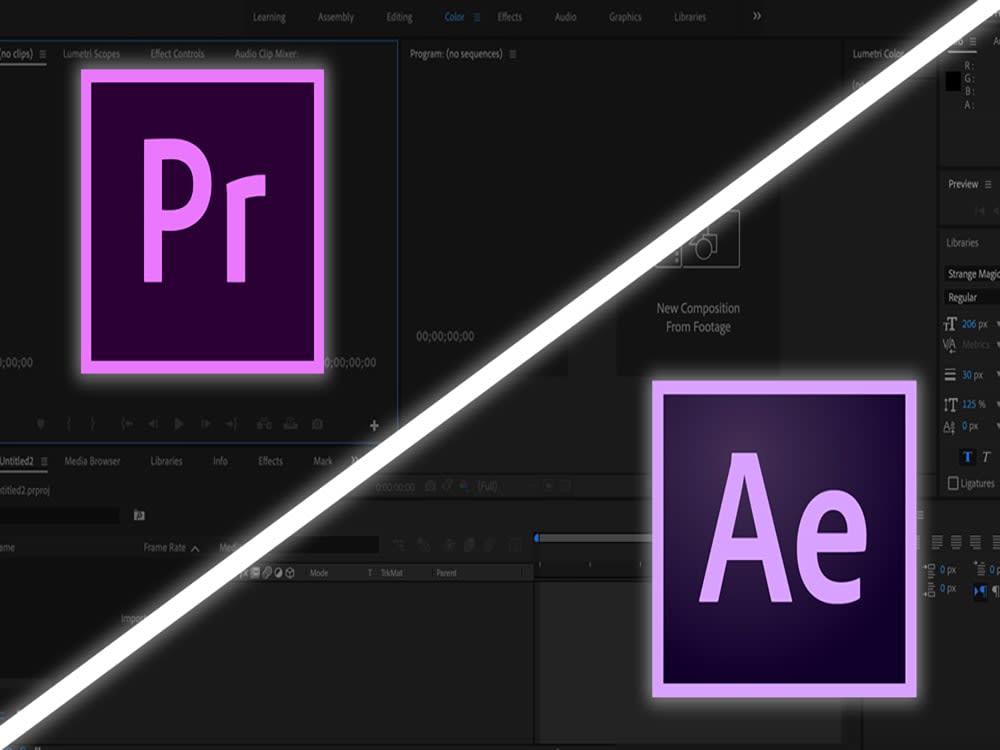Switch to Audio Clip Mixer tab
Viewport: 1000px width, 750px height.
266,54
